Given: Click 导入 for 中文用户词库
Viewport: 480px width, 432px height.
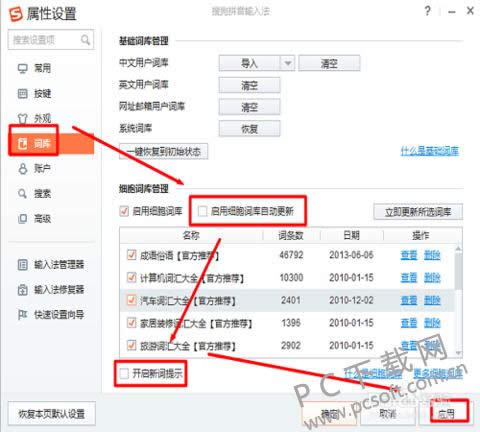Looking at the screenshot, I should coord(249,63).
